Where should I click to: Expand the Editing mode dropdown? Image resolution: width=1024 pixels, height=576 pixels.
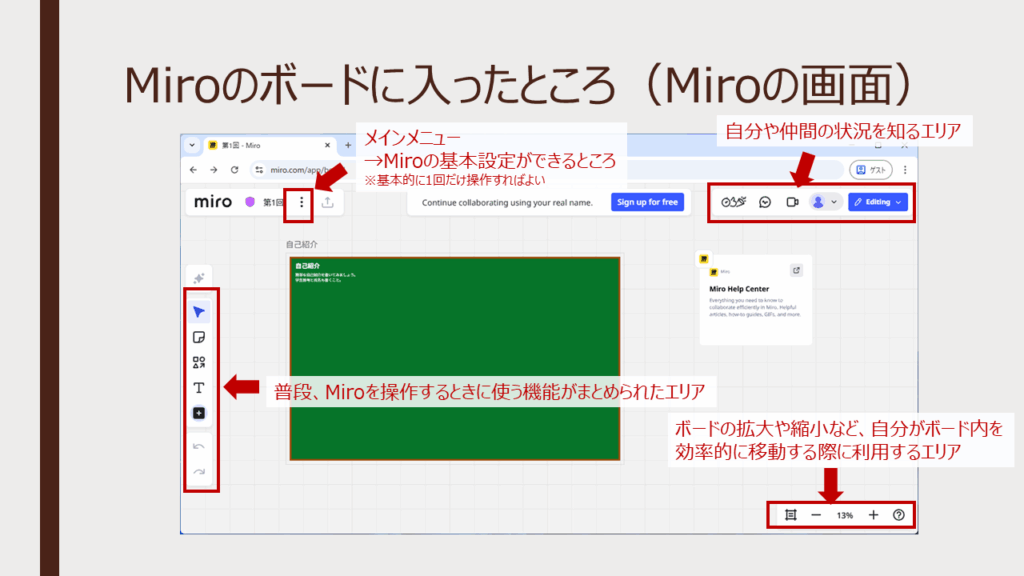[877, 202]
